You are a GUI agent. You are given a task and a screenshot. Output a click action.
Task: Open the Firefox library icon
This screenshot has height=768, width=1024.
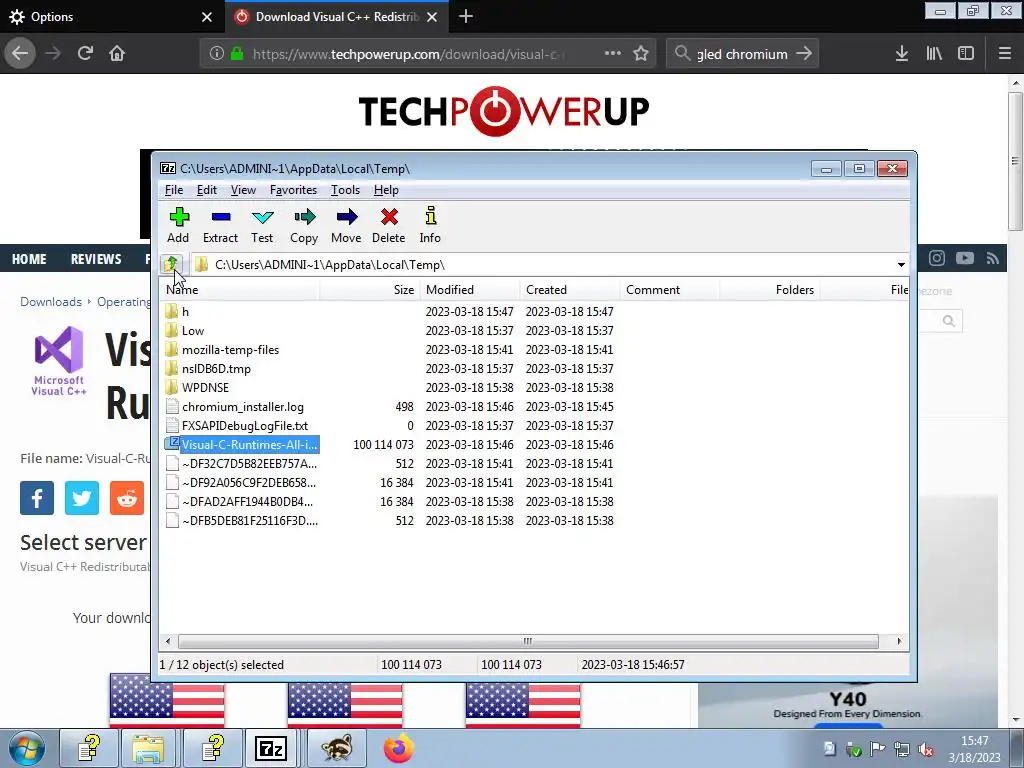point(934,54)
